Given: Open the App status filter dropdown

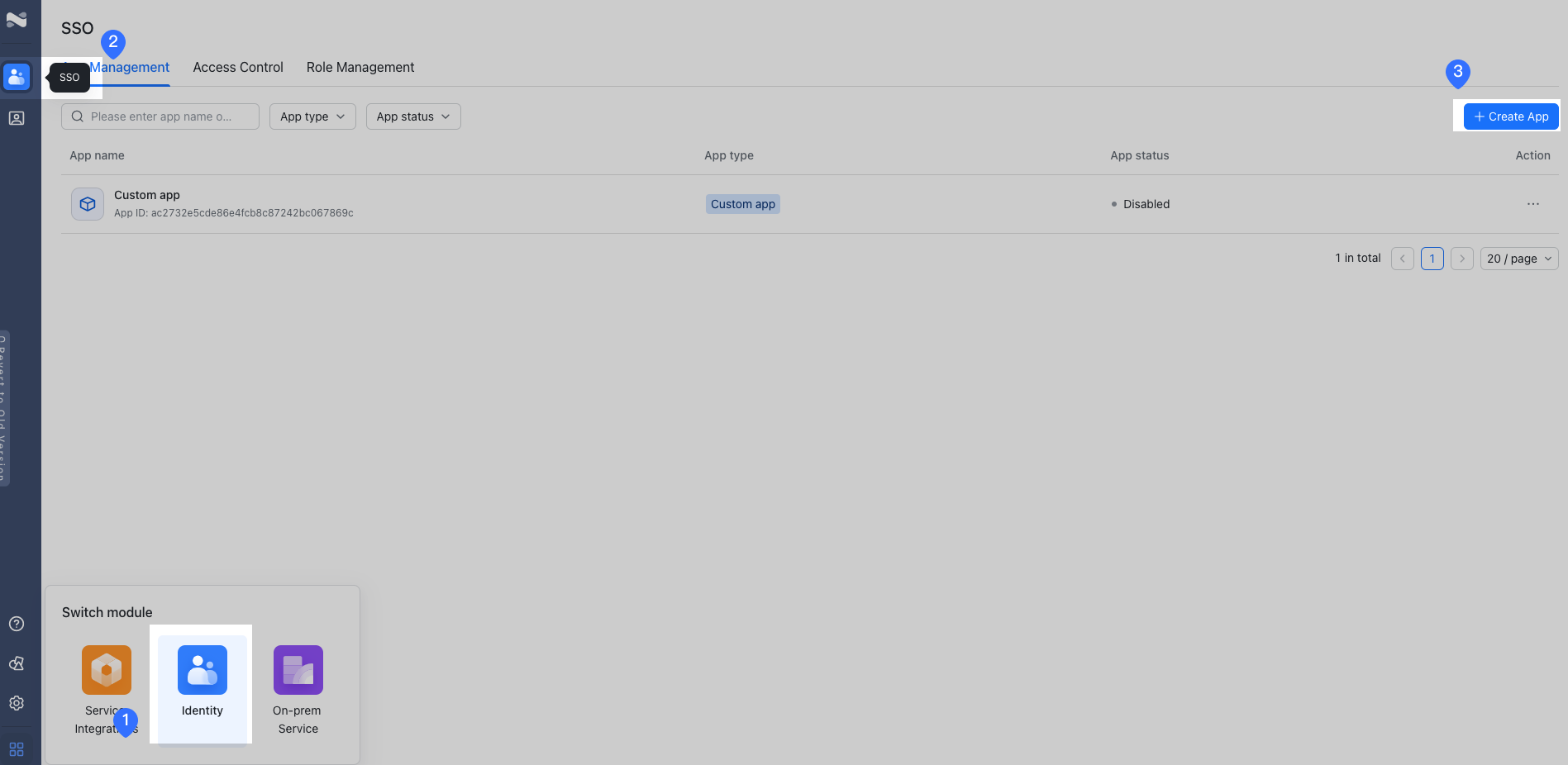Looking at the screenshot, I should [413, 116].
